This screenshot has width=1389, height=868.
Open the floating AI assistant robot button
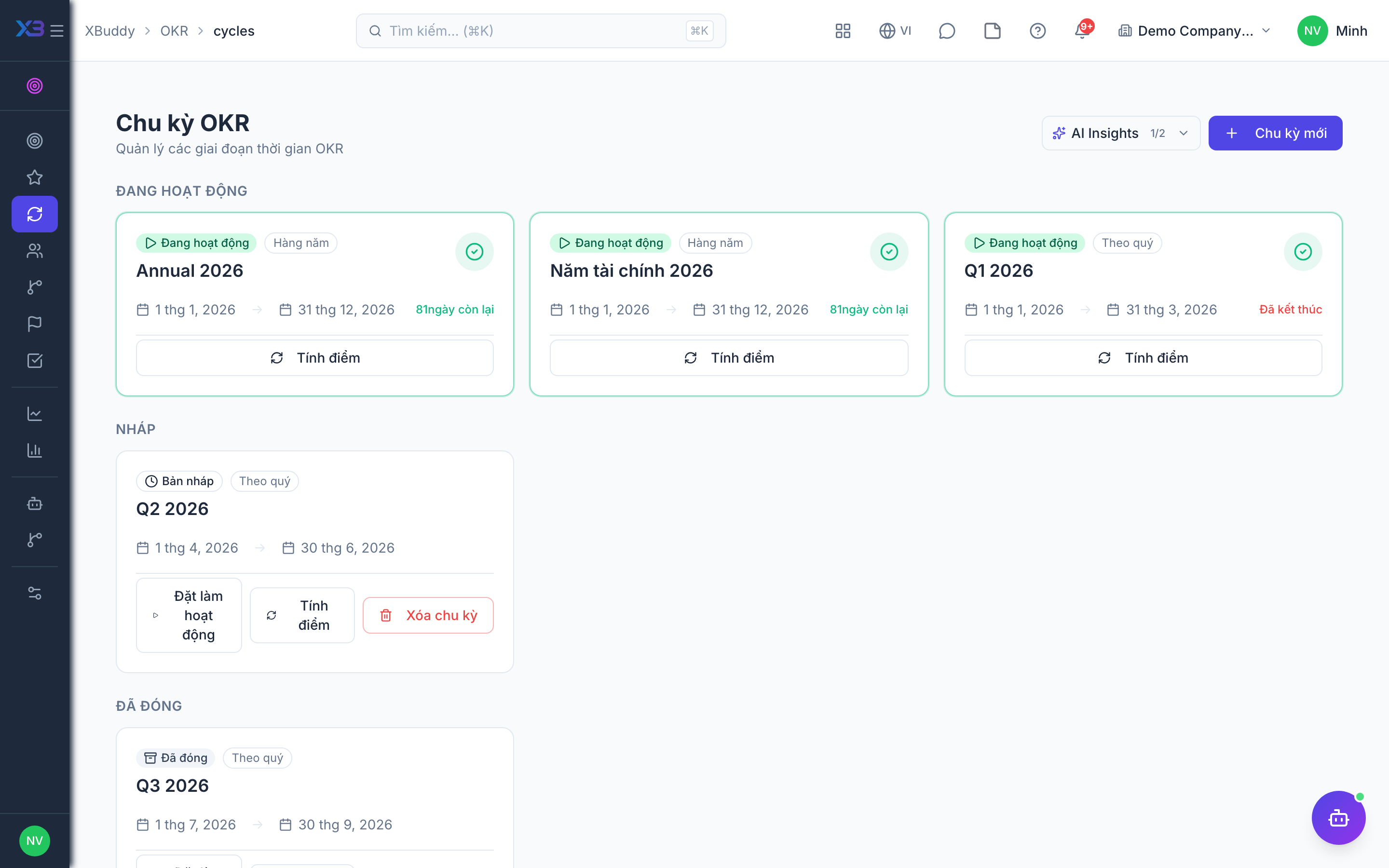(x=1338, y=817)
